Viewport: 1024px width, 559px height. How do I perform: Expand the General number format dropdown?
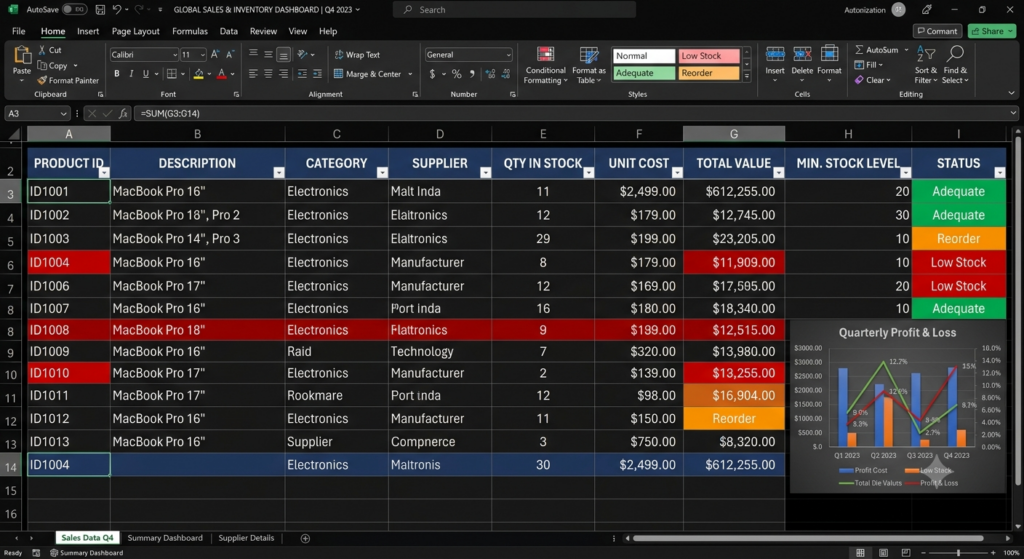coord(508,55)
